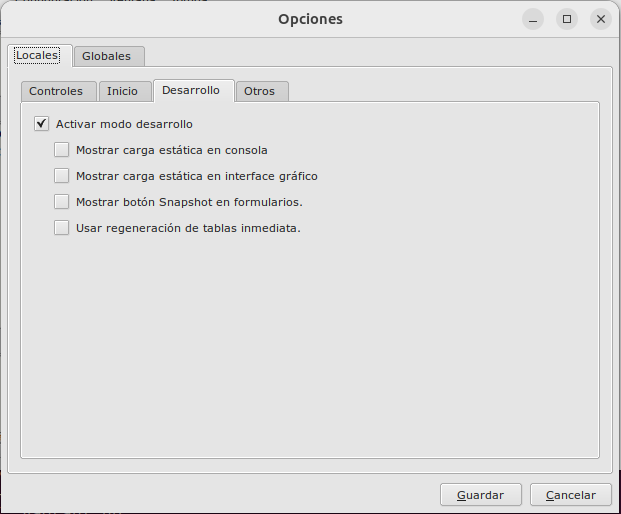621x514 pixels.
Task: Click the Guardar button
Action: pyautogui.click(x=481, y=495)
